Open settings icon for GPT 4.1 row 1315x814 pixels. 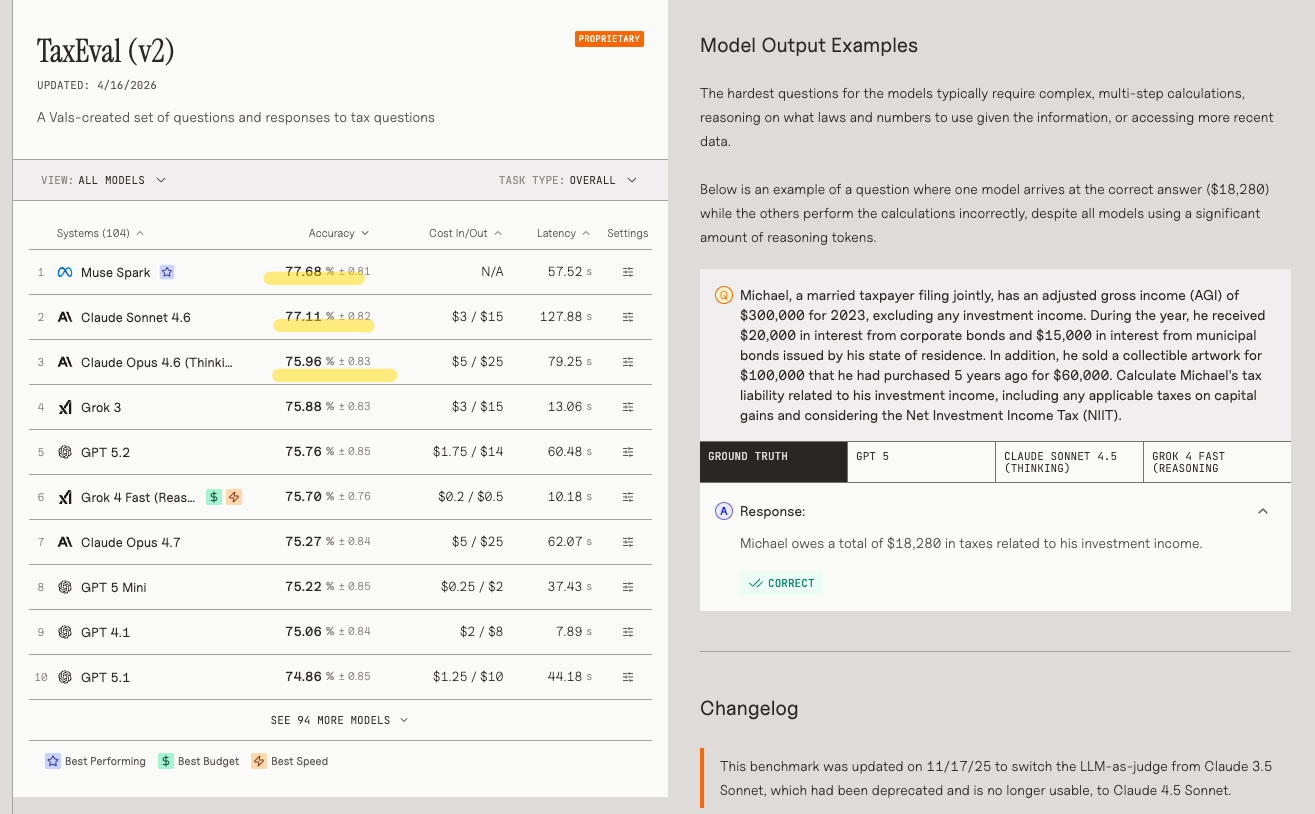pos(628,632)
